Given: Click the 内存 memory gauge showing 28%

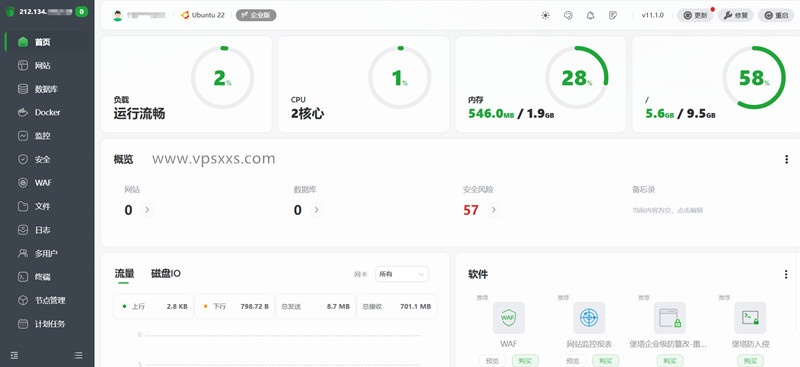Looking at the screenshot, I should (577, 78).
